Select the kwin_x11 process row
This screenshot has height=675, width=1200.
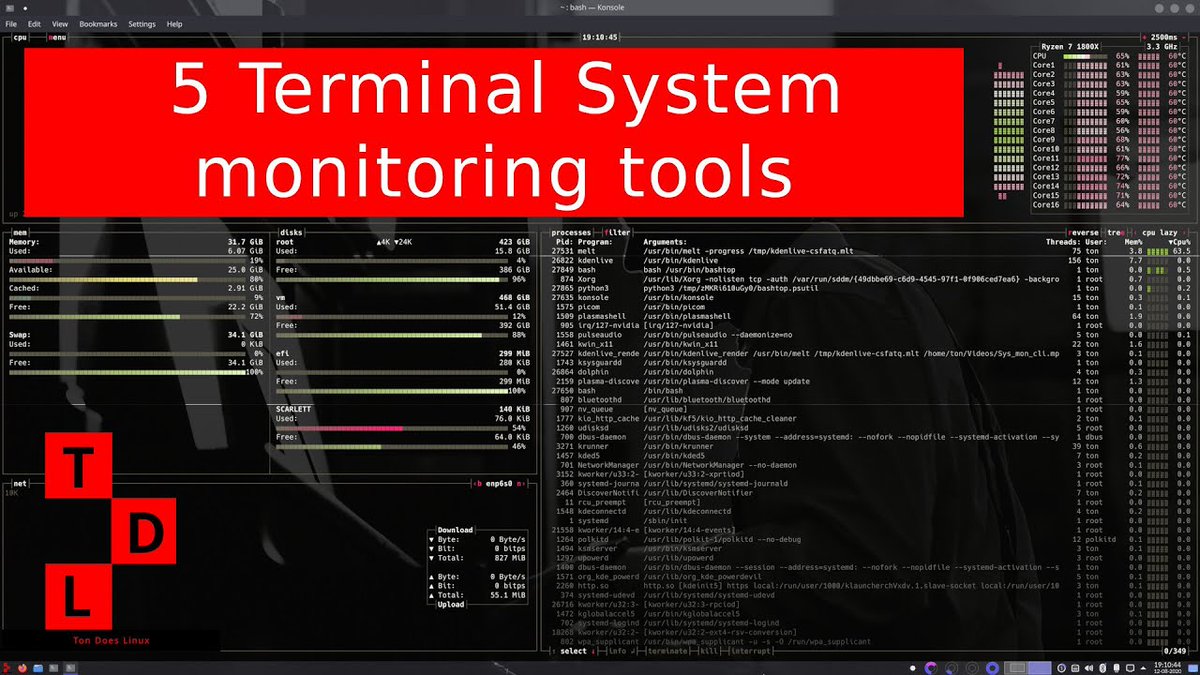[870, 344]
